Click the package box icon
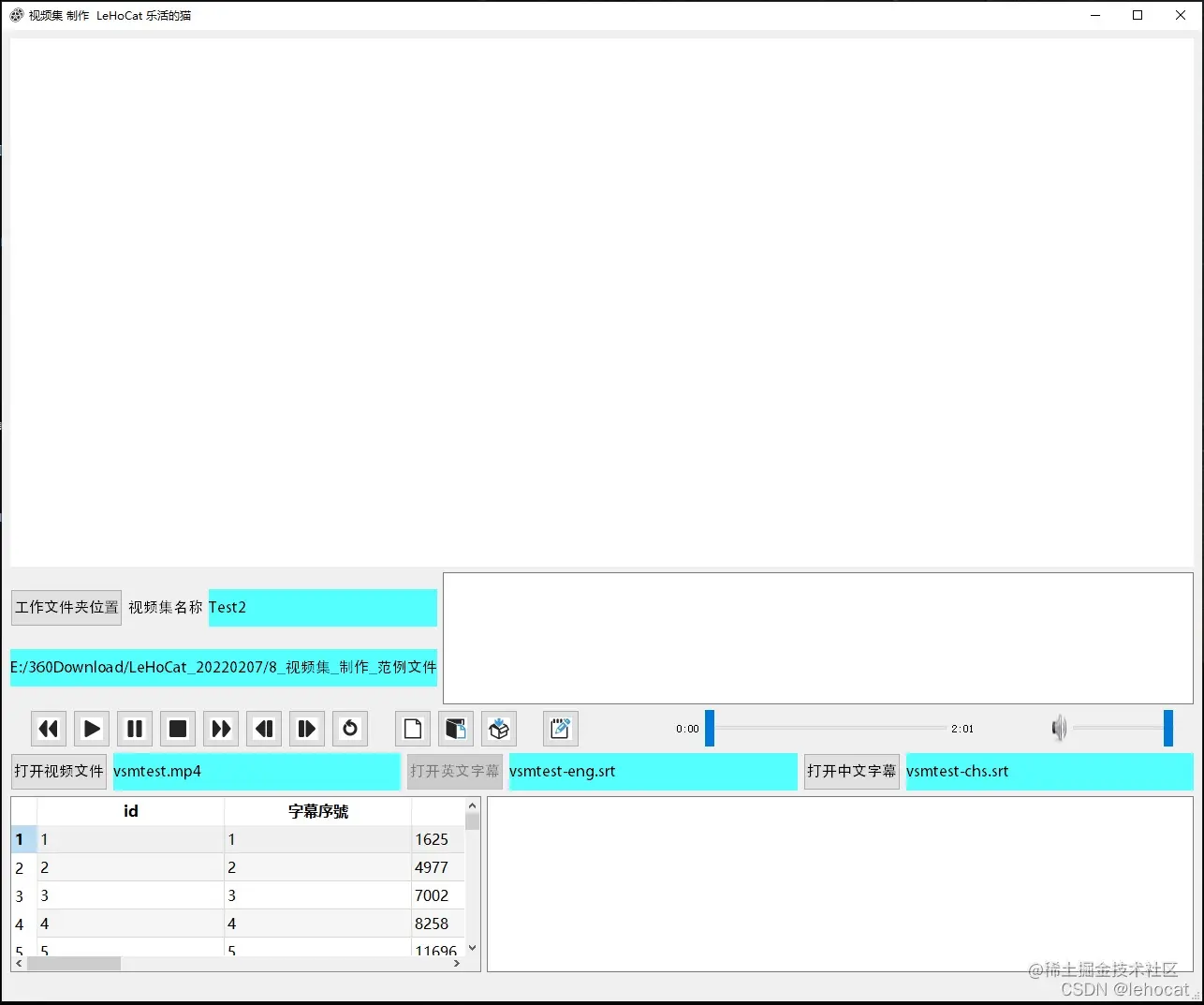Viewport: 1204px width, 1005px height. point(499,729)
